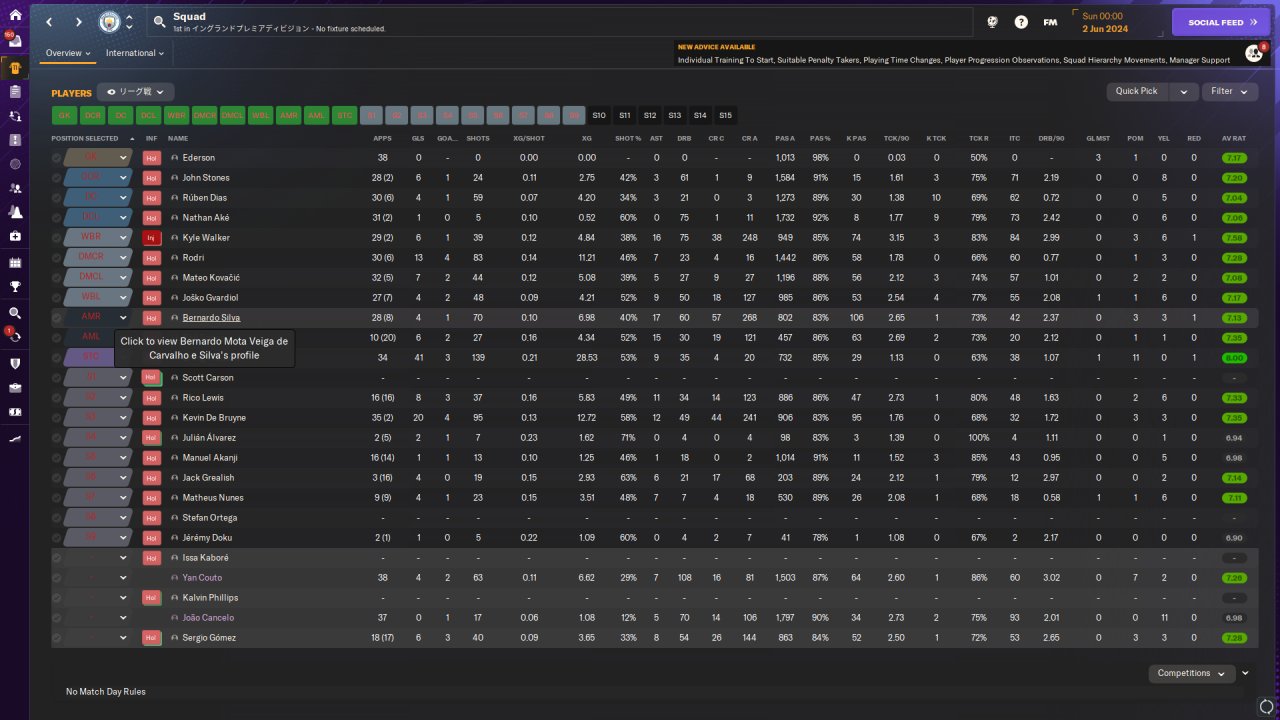Toggle selection circle for João Cancelo row
1280x720 pixels.
[x=57, y=618]
